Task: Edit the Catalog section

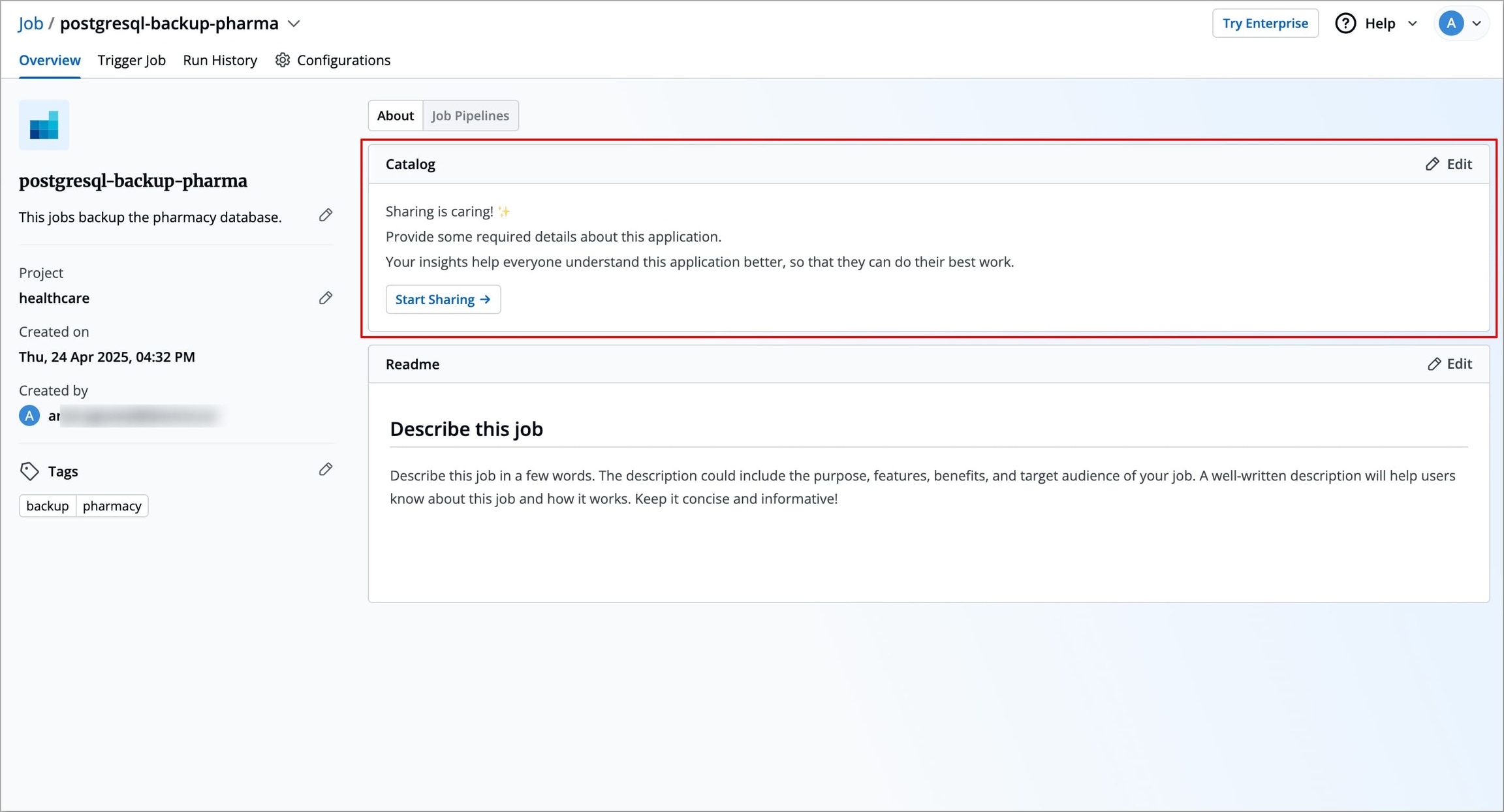Action: (1449, 164)
